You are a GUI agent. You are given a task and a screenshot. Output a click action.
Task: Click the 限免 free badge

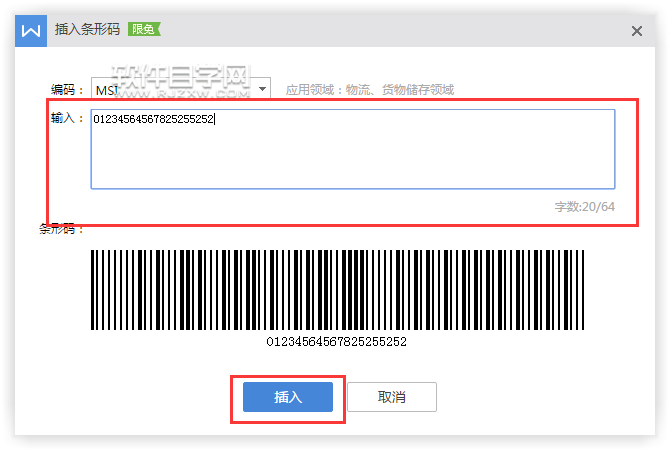click(144, 29)
